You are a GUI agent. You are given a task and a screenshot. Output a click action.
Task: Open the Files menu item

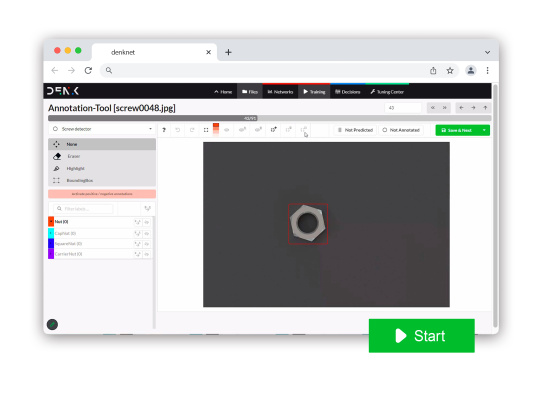click(x=250, y=92)
